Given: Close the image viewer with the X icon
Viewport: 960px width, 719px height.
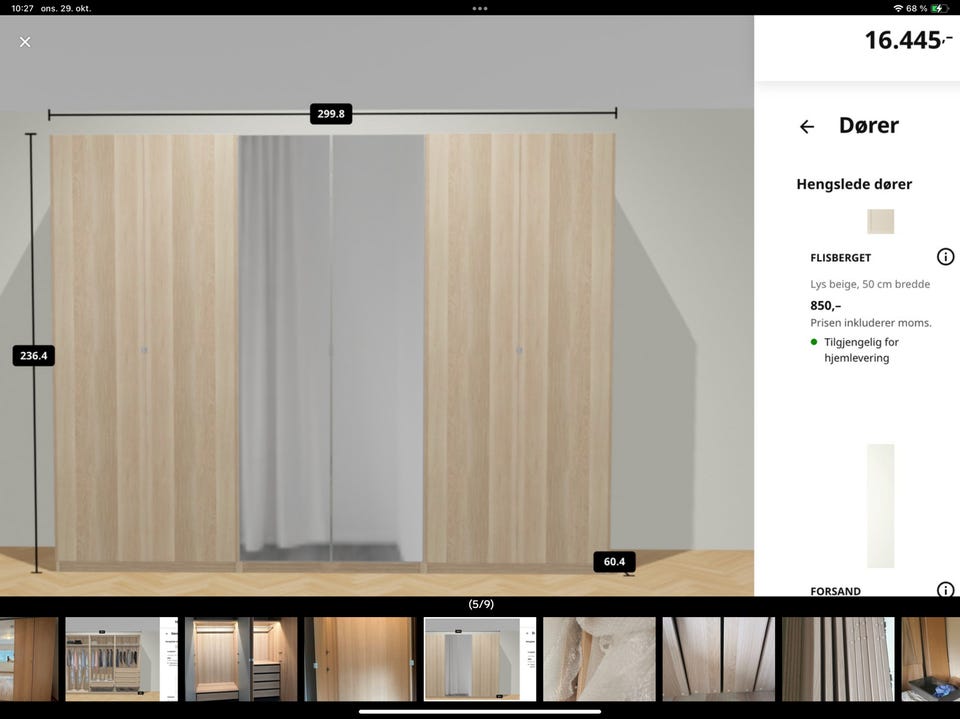Looking at the screenshot, I should [25, 42].
